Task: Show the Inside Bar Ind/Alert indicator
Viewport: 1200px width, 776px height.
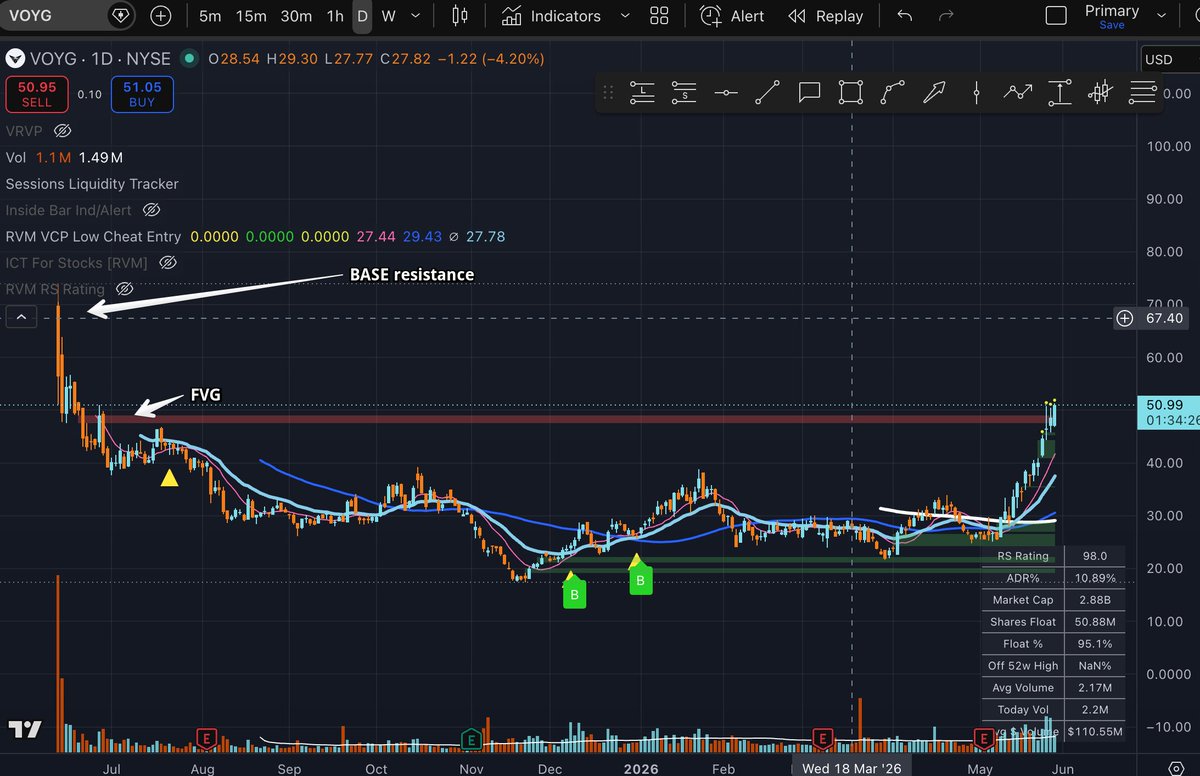Action: [151, 210]
